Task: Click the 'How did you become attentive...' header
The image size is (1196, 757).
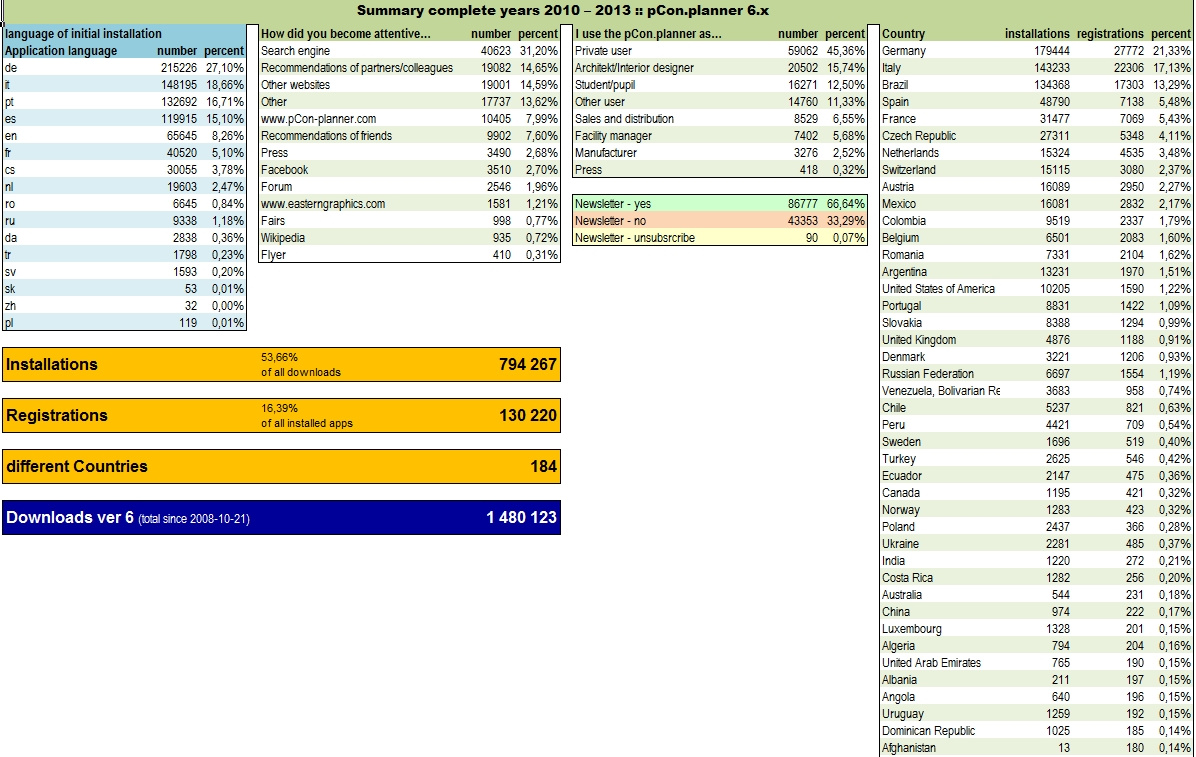Action: pyautogui.click(x=345, y=33)
